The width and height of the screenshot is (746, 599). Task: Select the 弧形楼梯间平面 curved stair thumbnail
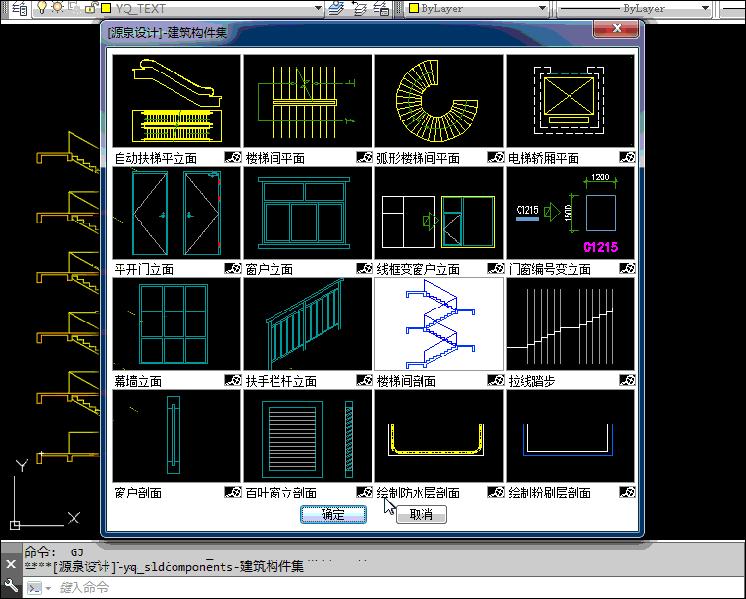(x=439, y=101)
